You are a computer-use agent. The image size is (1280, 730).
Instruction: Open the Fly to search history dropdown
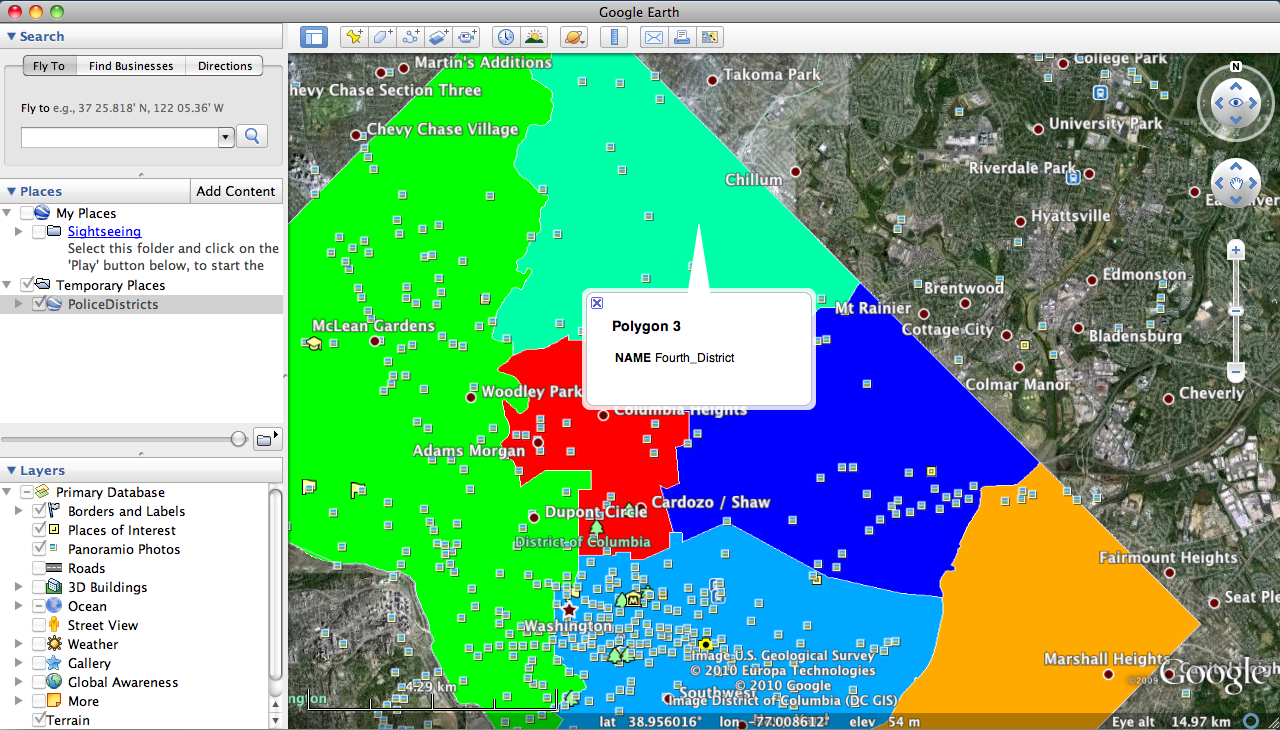pos(226,137)
